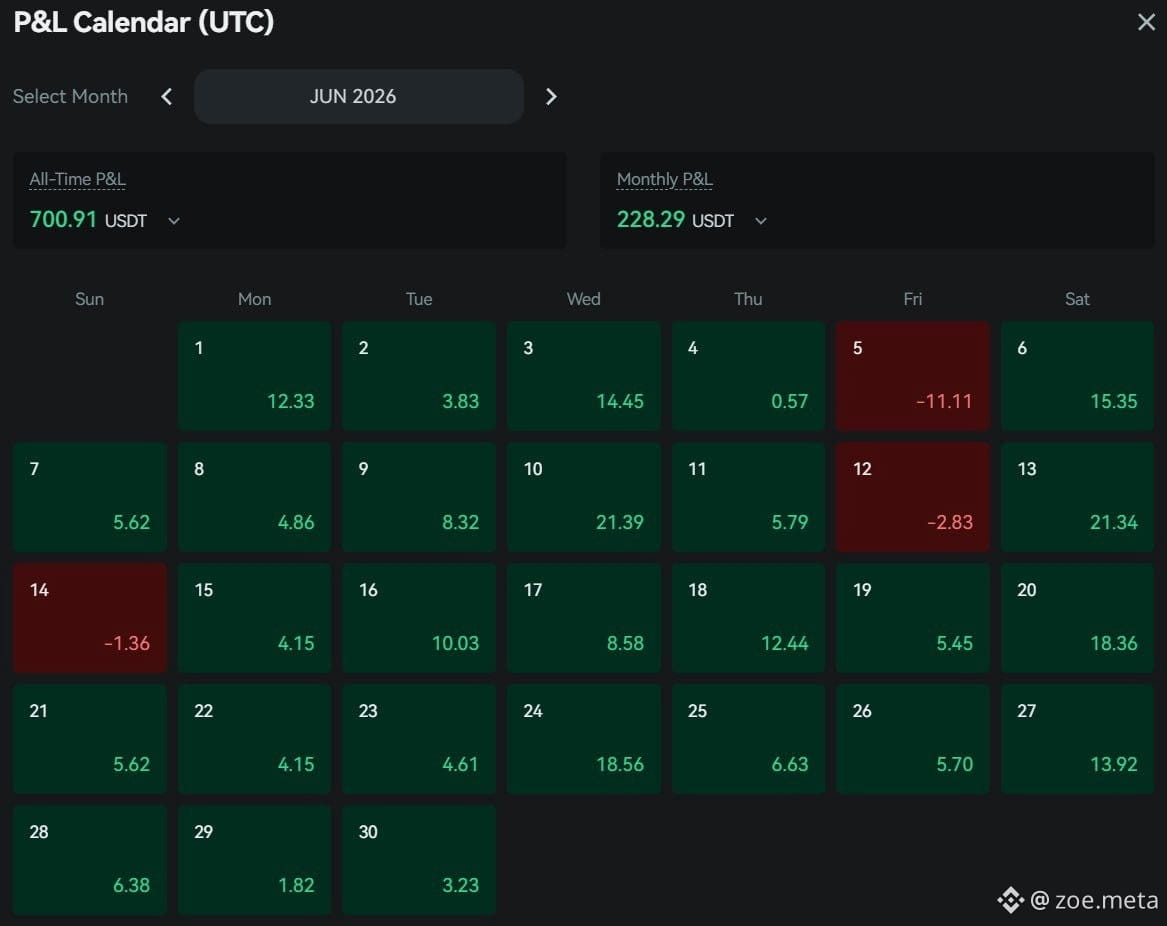Open June 16 cell with 10.03
The image size is (1167, 926).
419,618
